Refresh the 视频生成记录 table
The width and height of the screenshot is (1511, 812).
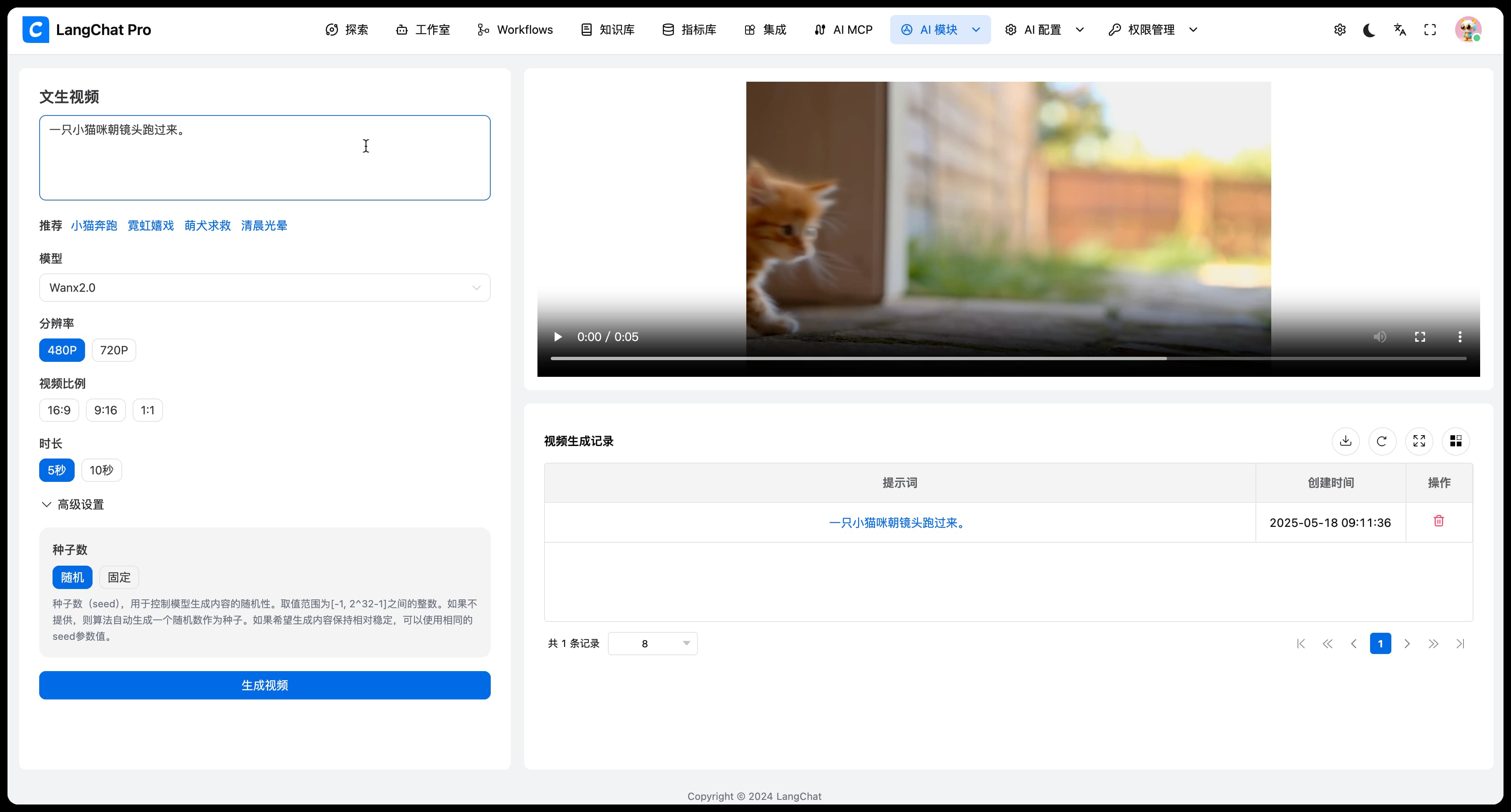pos(1382,441)
